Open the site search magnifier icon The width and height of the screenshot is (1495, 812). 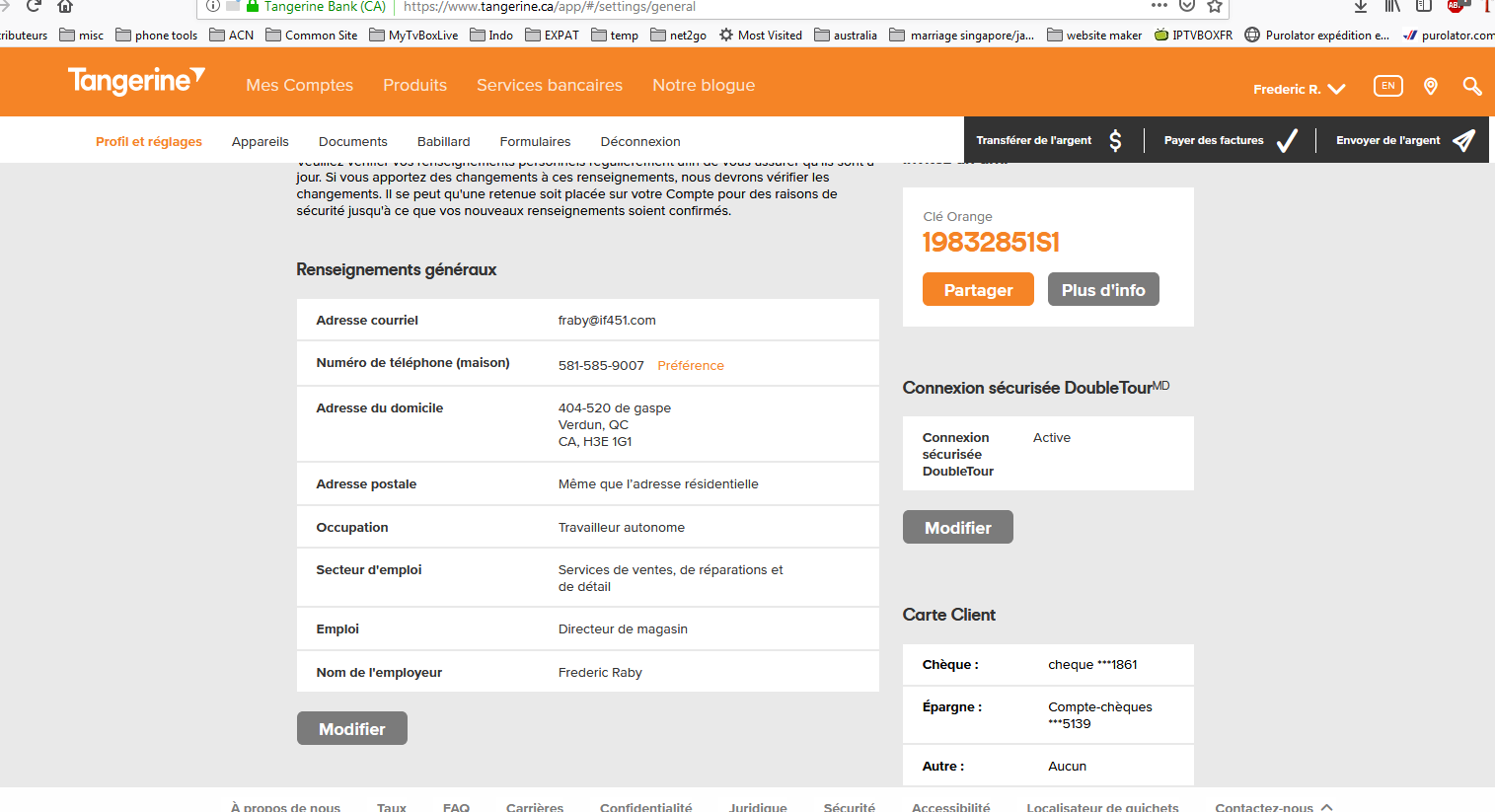(x=1472, y=87)
